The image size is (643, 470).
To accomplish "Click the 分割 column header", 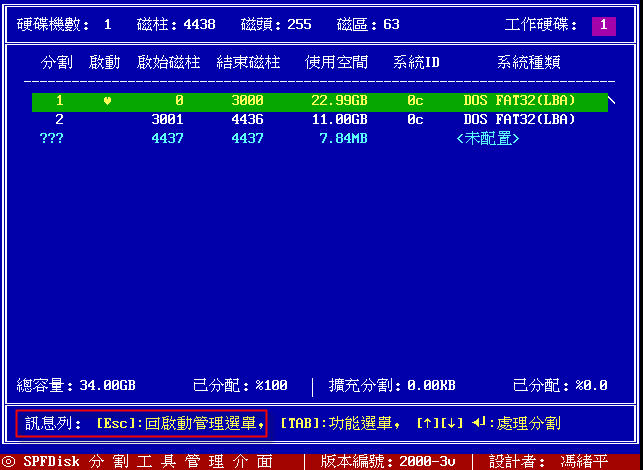I will pos(57,63).
